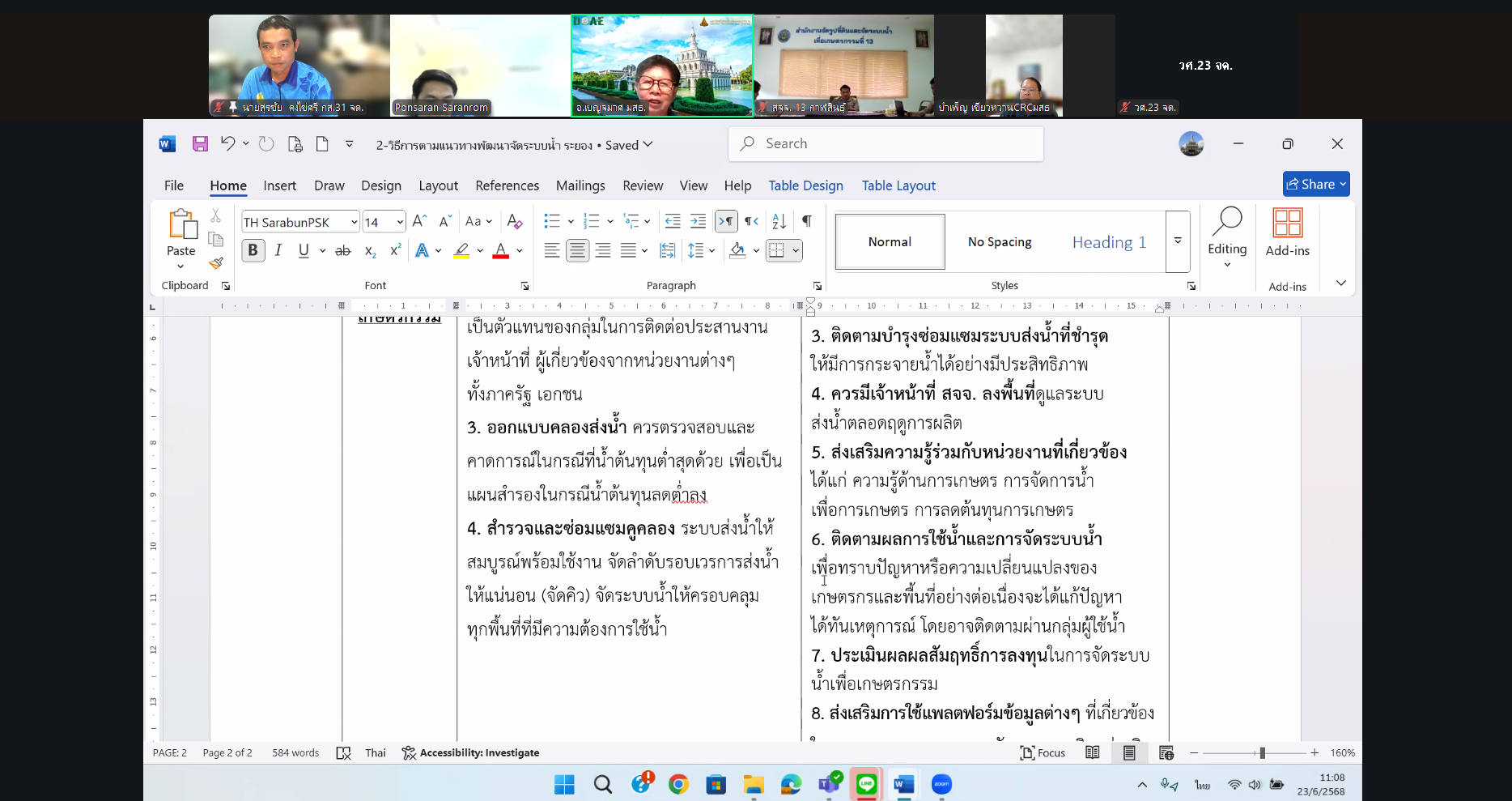
Task: Clear all formatting icon
Action: pos(514,221)
